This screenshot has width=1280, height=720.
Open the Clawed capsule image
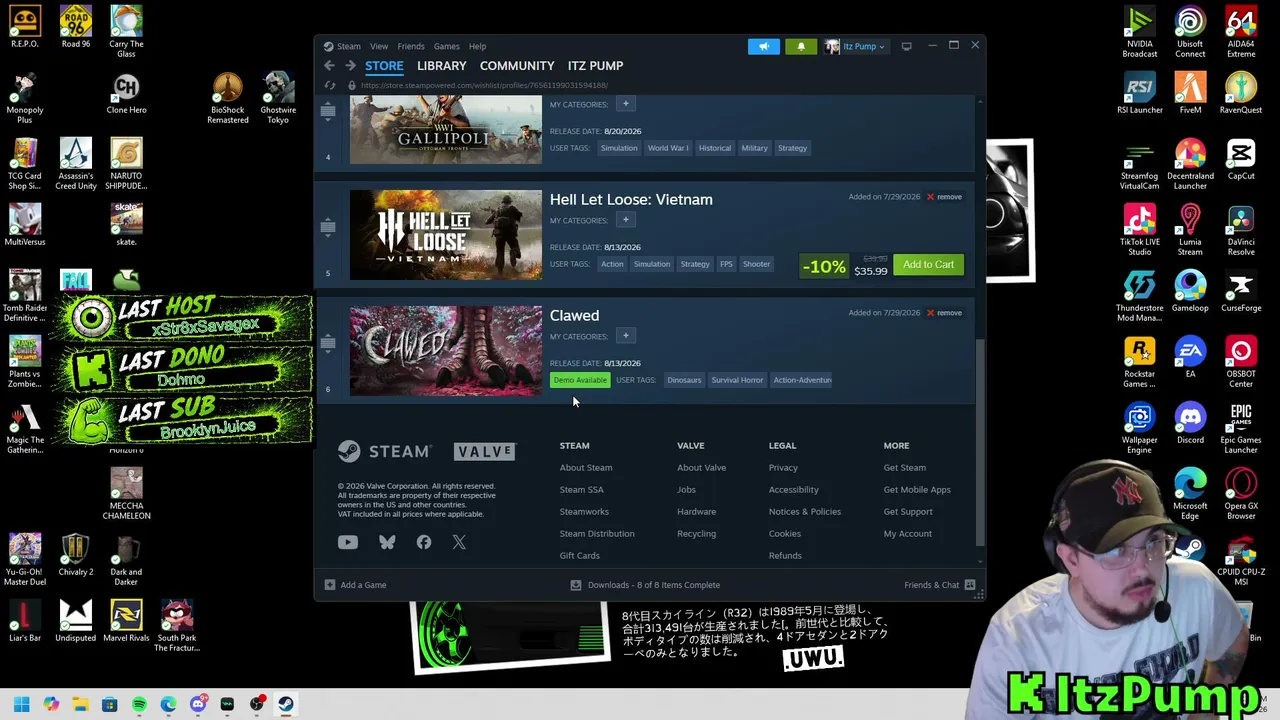click(446, 351)
